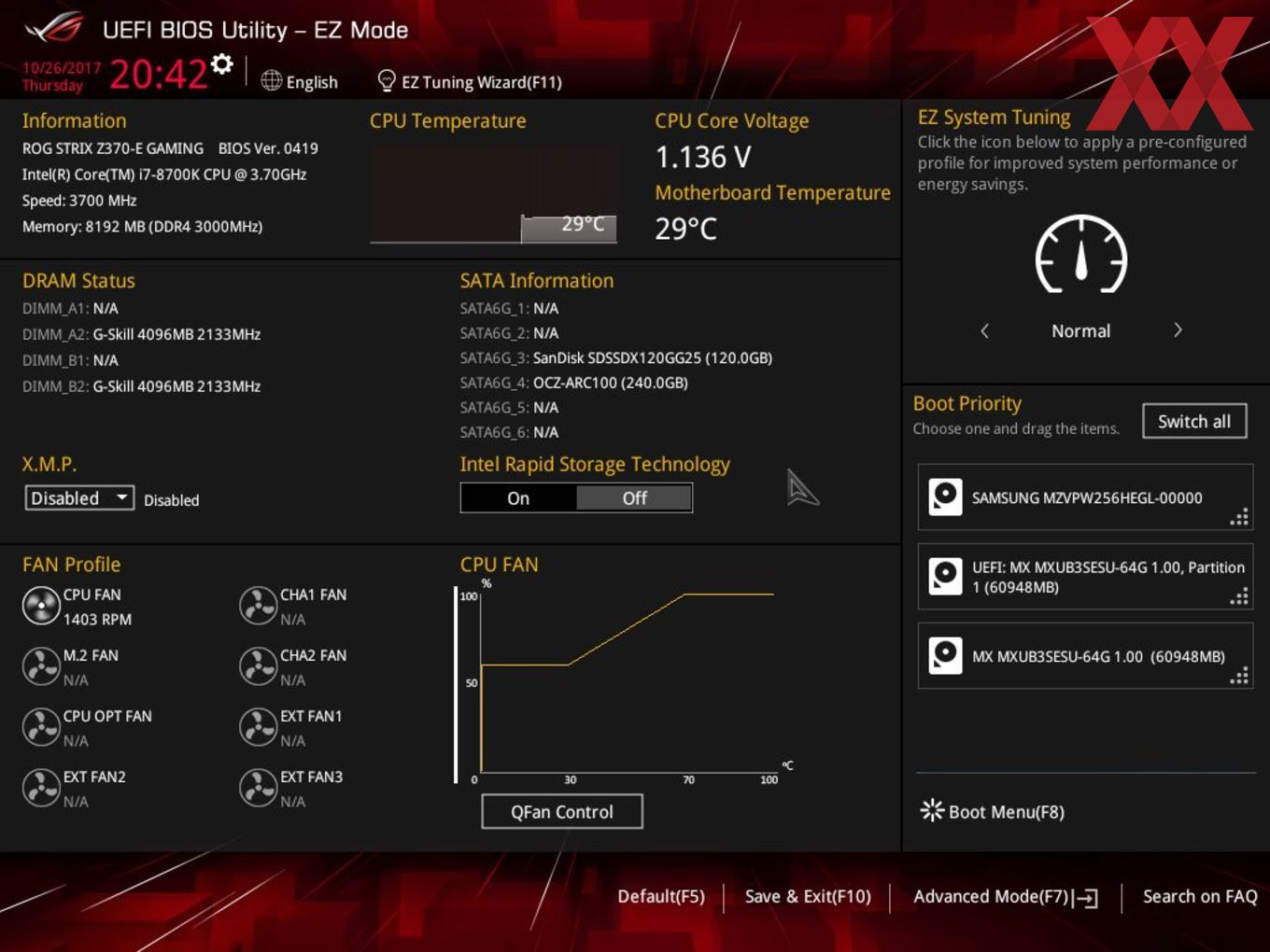Screen dimensions: 1270x952
Task: Select the CHA2 FAN icon
Action: 258,666
